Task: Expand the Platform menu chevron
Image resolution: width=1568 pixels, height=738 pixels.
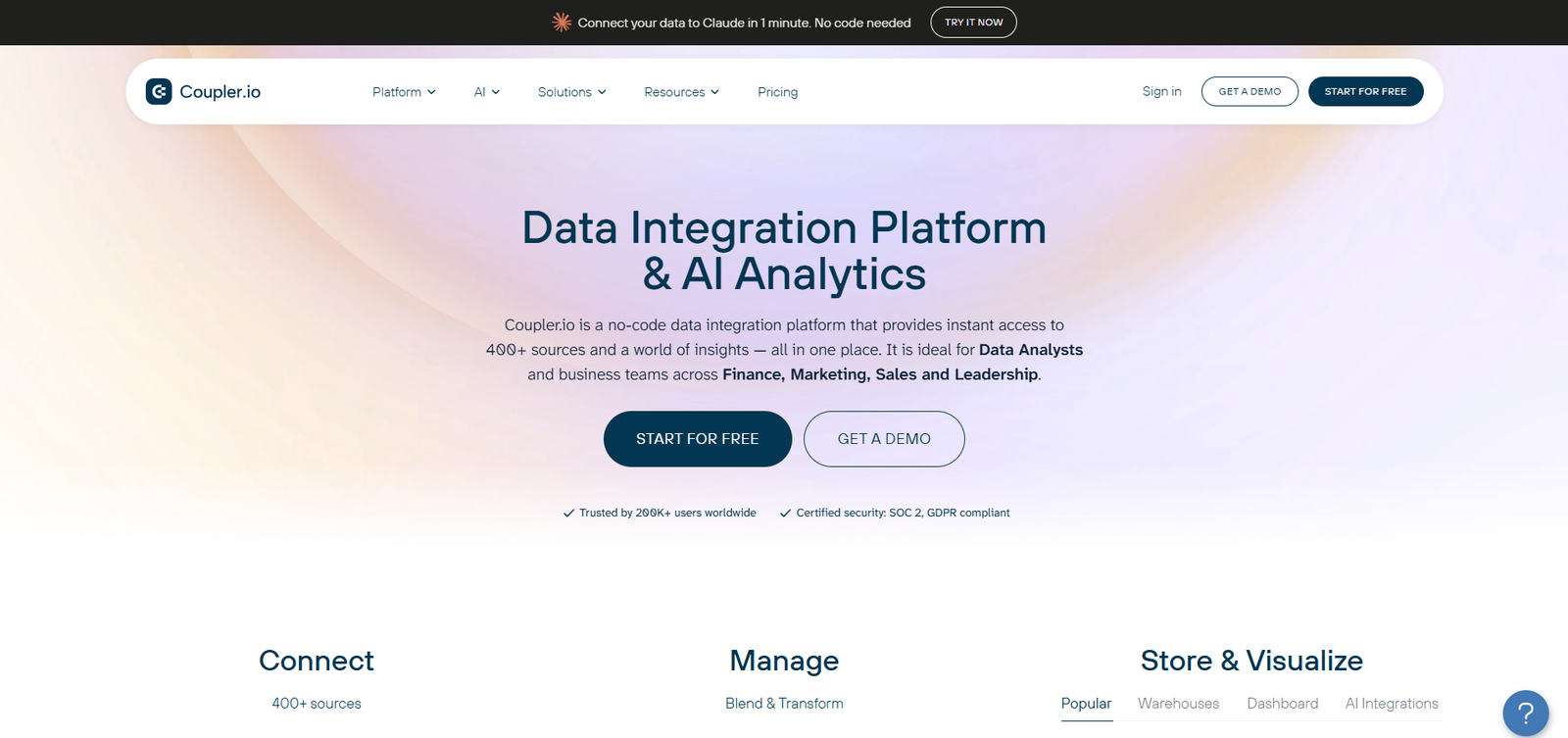Action: click(x=431, y=92)
